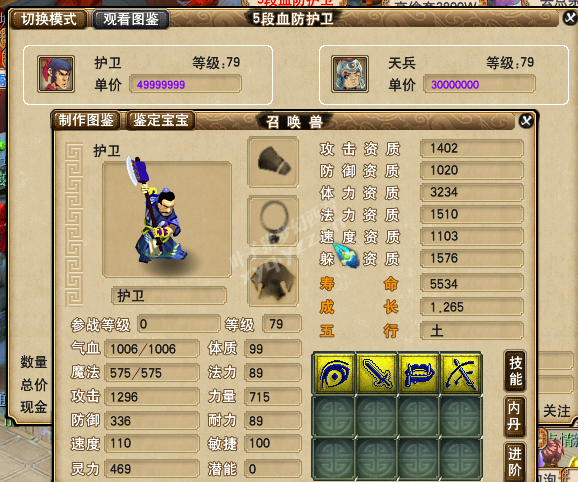Viewport: 578px width, 482px height.
Task: Click the 护卫 pet name field
Action: [x=169, y=296]
